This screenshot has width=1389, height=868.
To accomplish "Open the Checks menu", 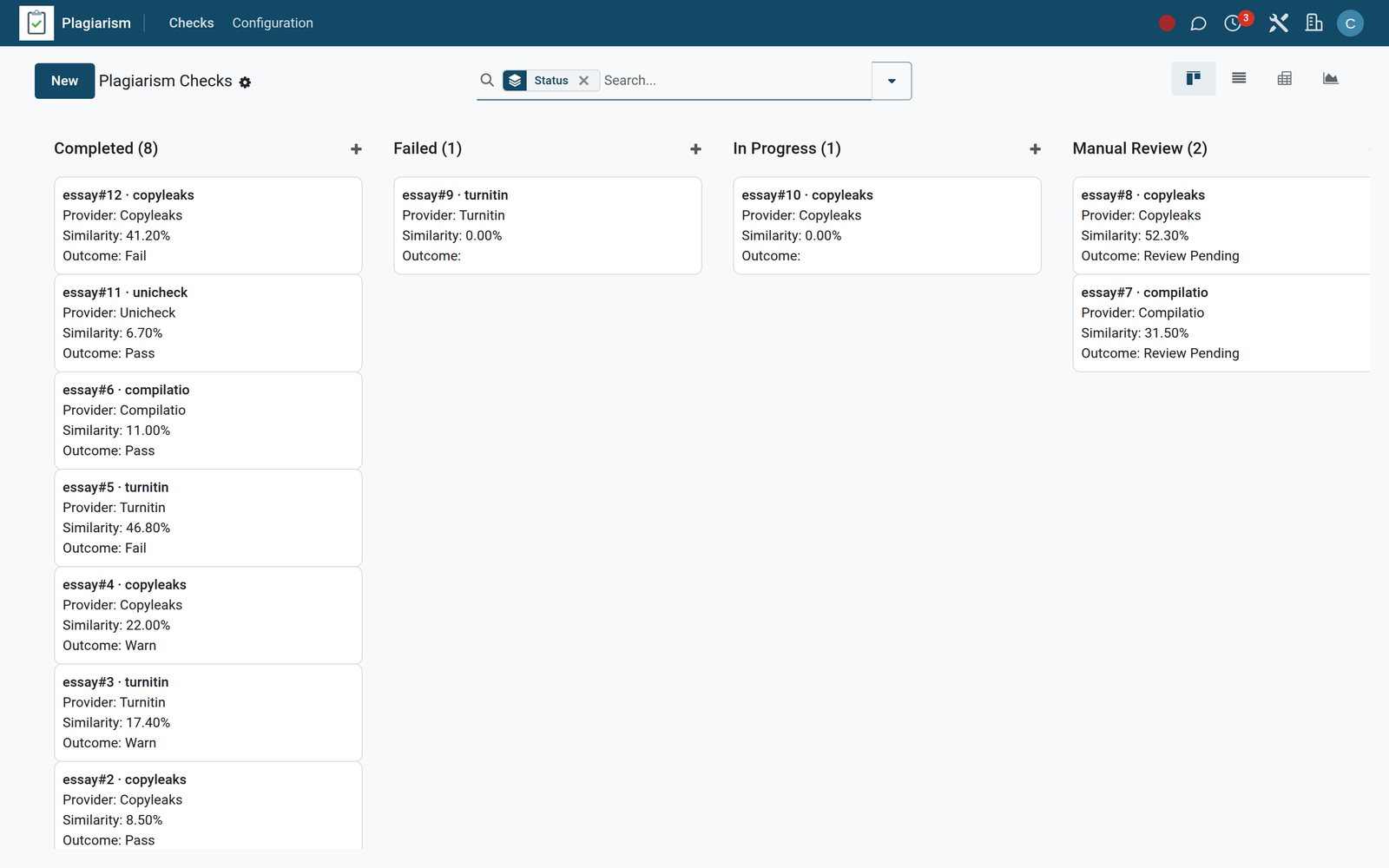I will 191,23.
